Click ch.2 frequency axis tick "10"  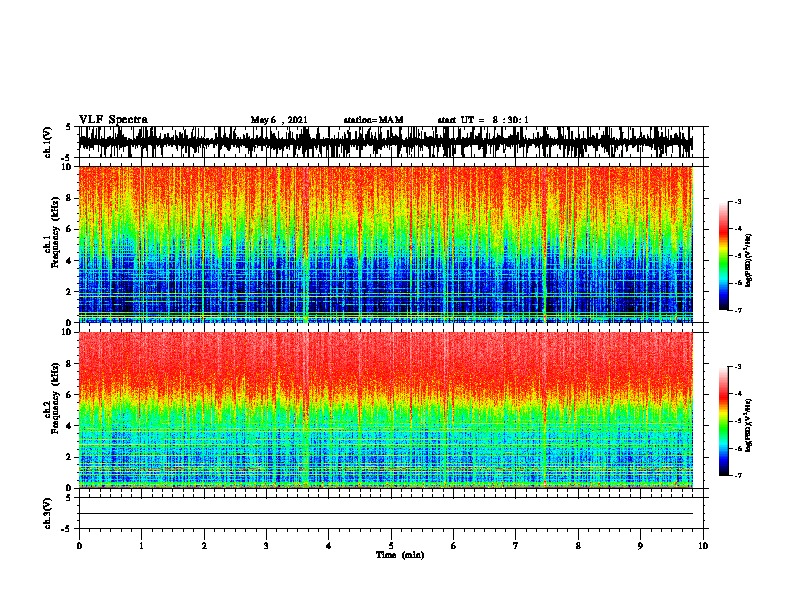(x=67, y=332)
